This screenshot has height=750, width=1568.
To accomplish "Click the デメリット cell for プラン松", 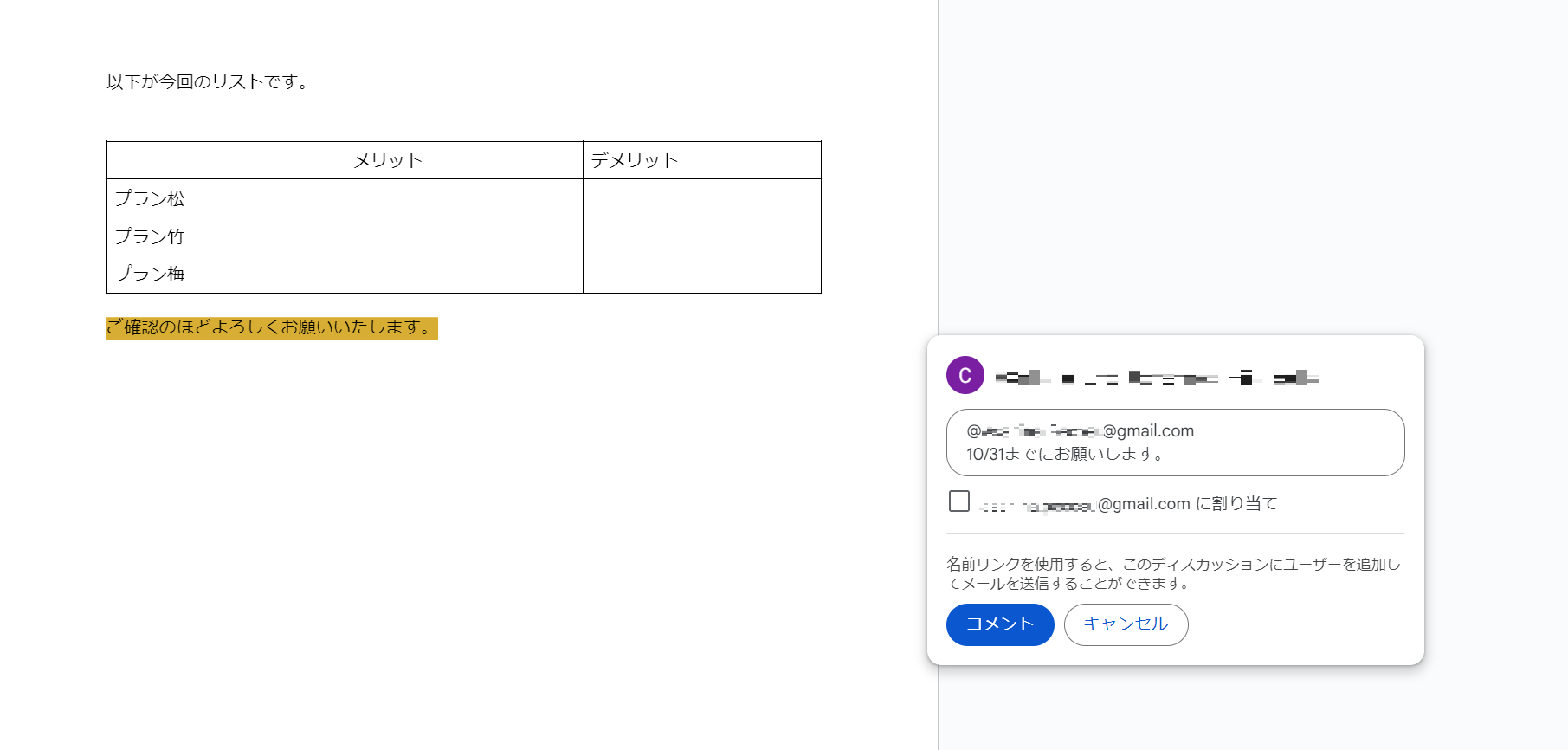I will pyautogui.click(x=701, y=198).
